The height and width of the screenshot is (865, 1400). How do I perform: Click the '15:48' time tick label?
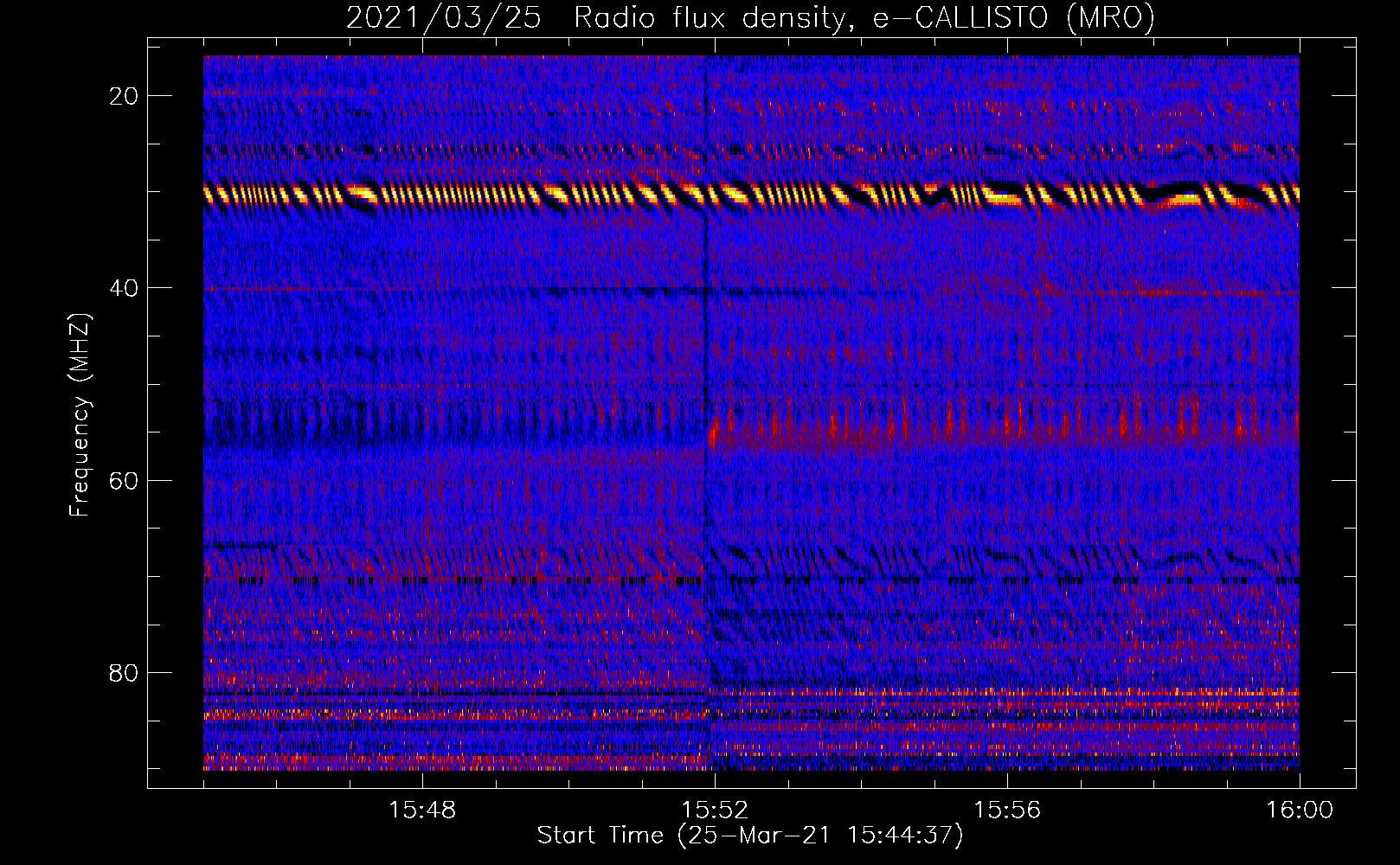422,811
